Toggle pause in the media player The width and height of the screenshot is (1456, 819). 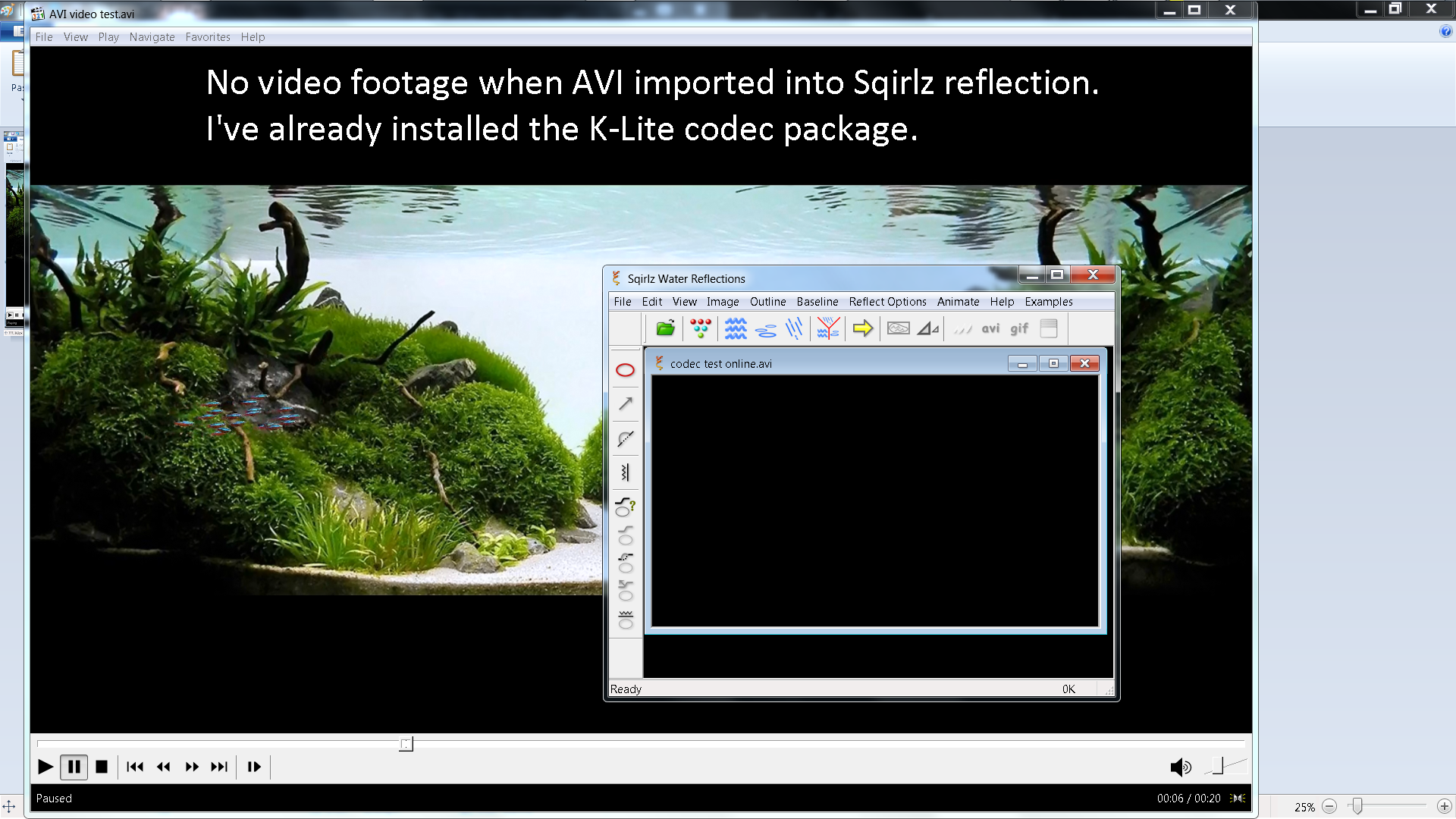click(x=74, y=767)
